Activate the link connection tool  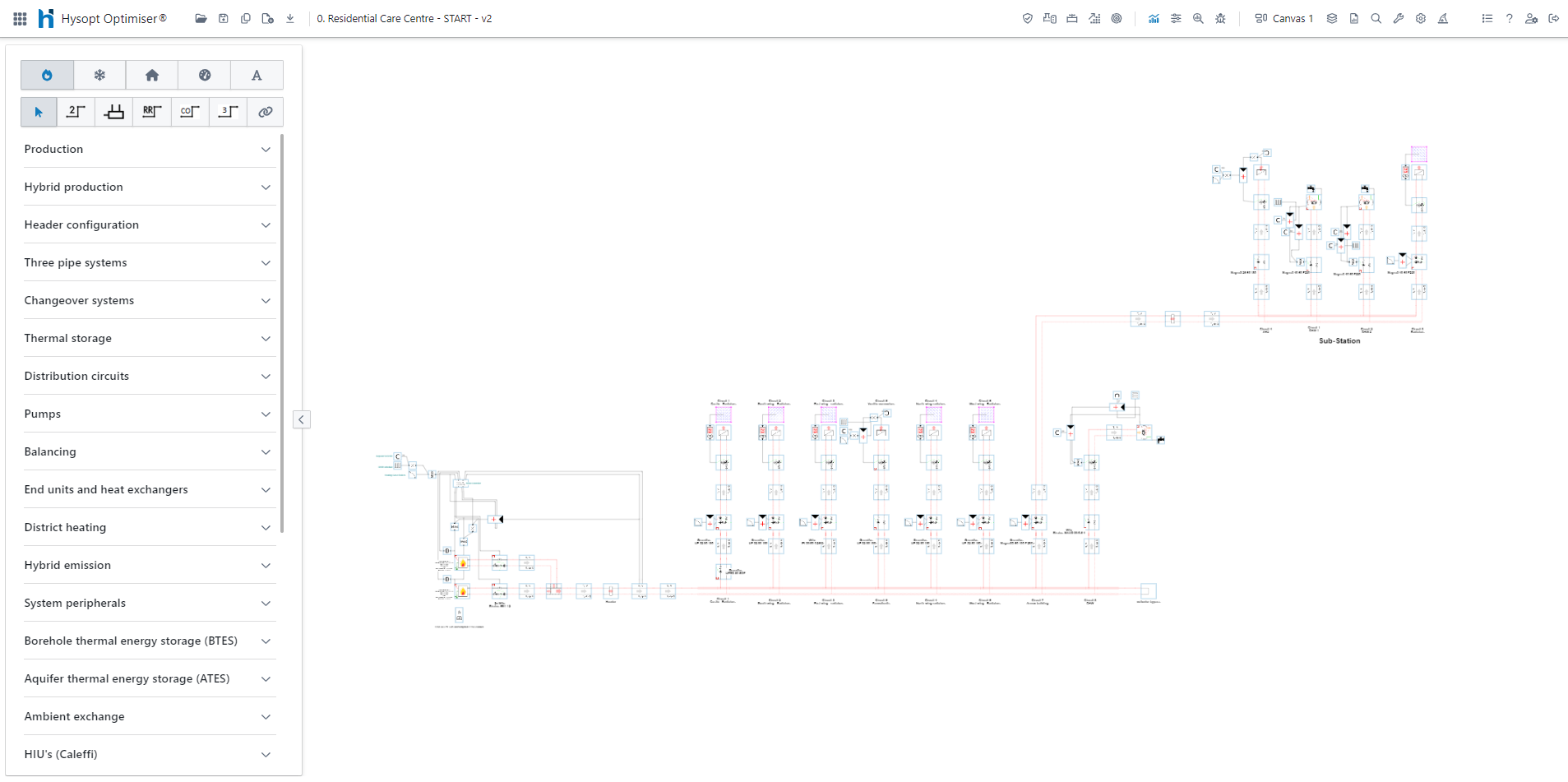coord(266,112)
